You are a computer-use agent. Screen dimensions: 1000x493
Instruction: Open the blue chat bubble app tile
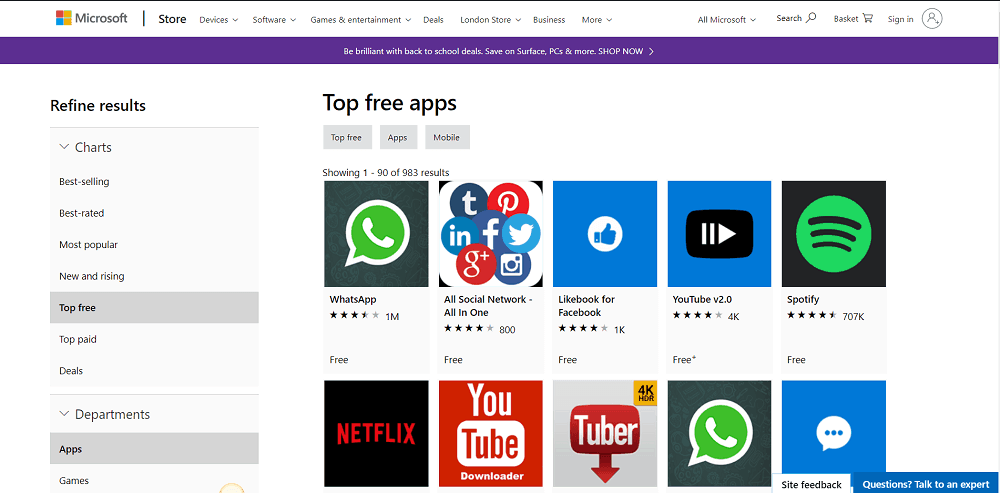click(x=834, y=434)
